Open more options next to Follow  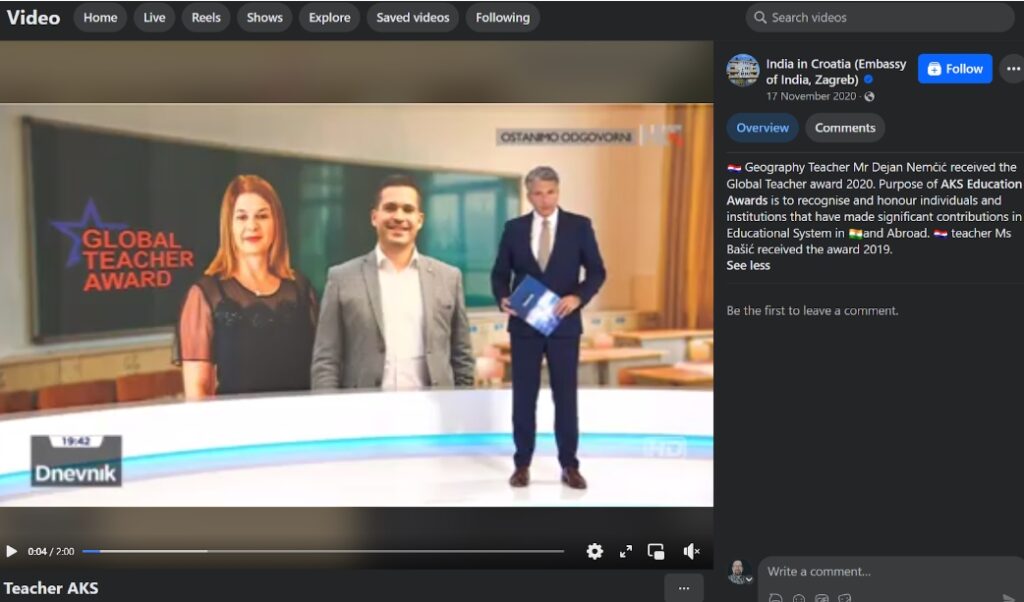(x=1013, y=69)
